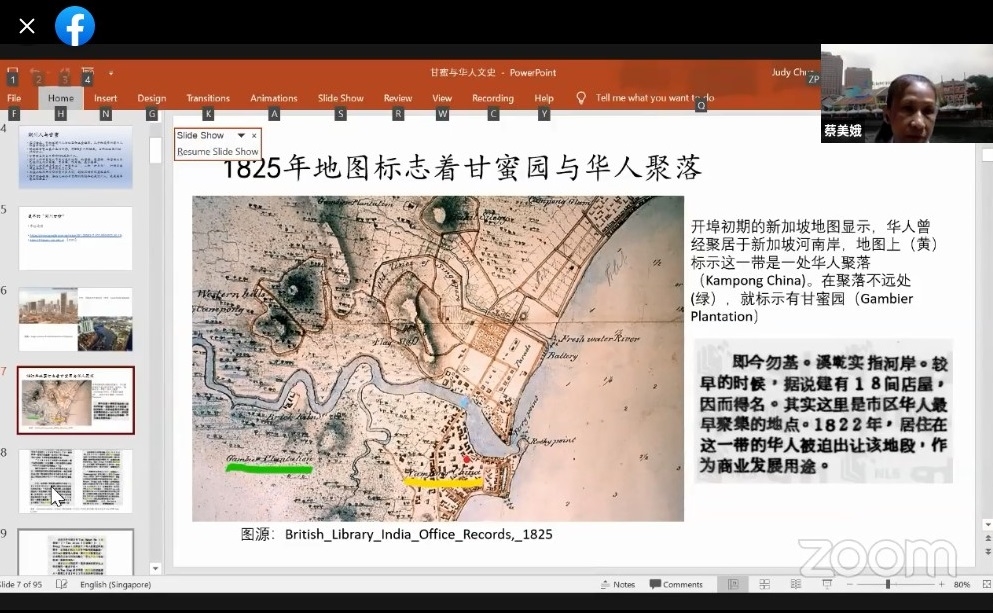Open the View ribbon tab
993x613 pixels.
442,98
